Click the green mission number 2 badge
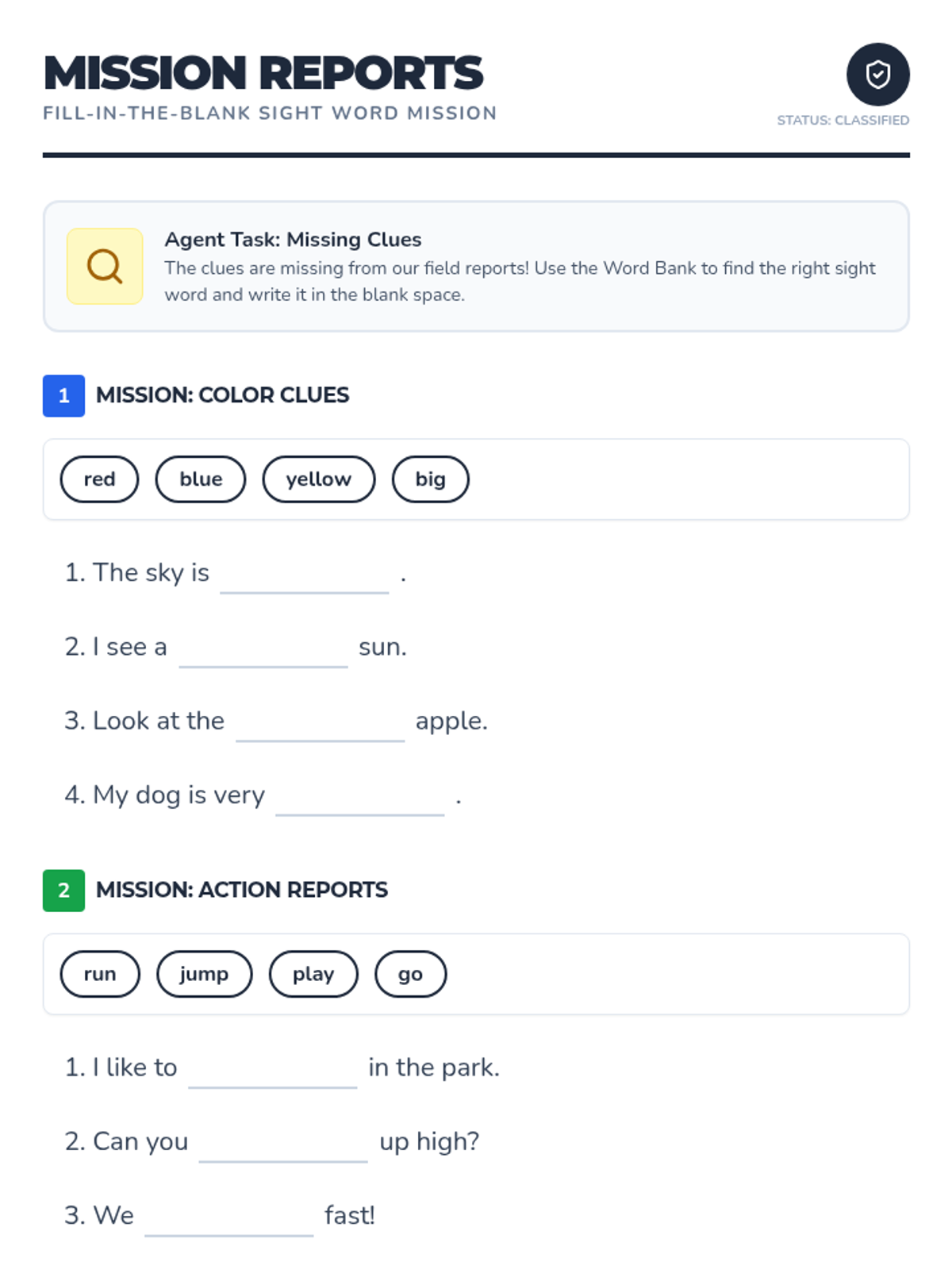The width and height of the screenshot is (952, 1270). 63,890
